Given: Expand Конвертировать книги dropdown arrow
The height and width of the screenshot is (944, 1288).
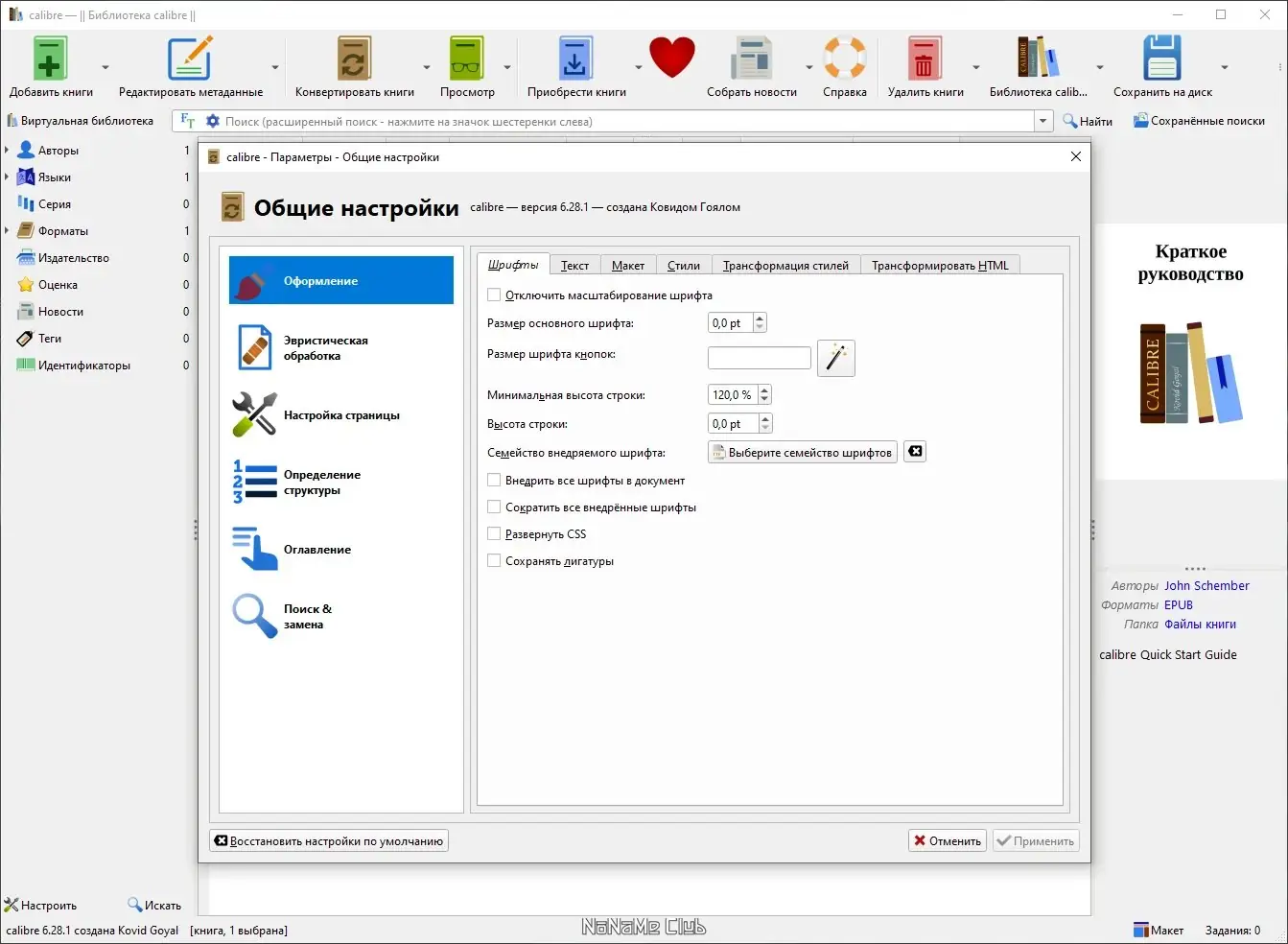Looking at the screenshot, I should point(427,67).
